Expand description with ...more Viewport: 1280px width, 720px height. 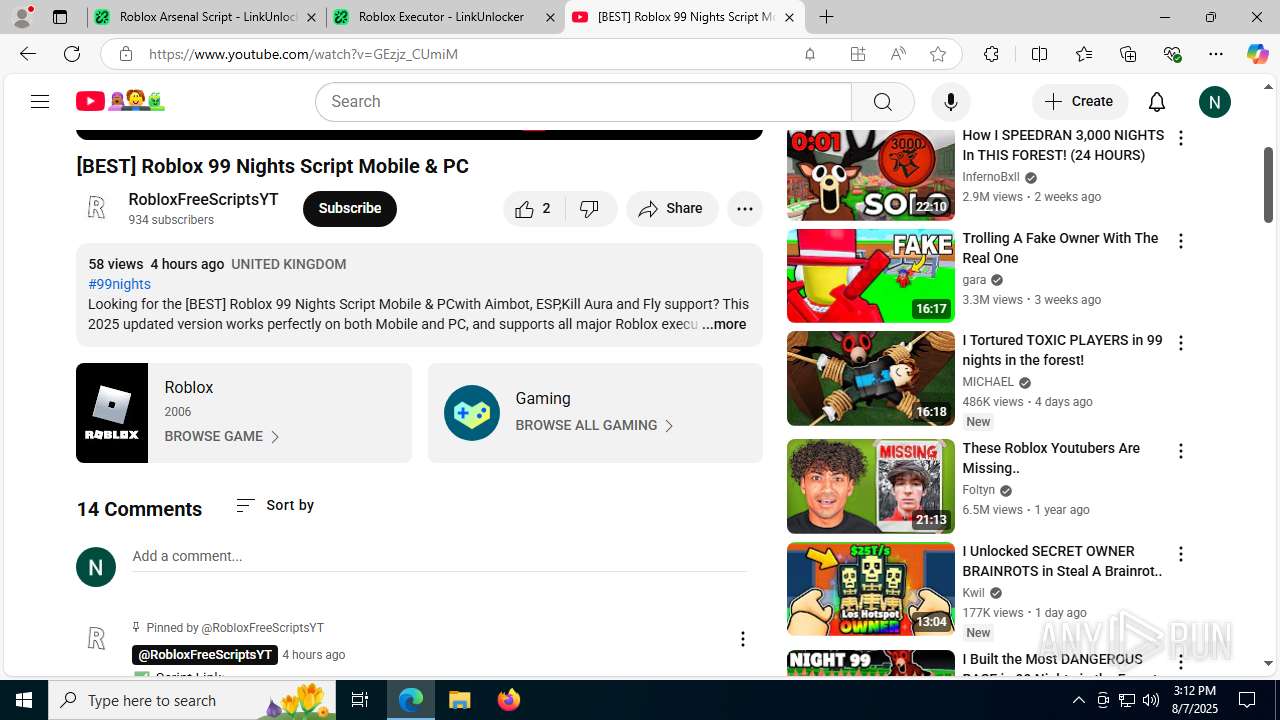(x=723, y=325)
